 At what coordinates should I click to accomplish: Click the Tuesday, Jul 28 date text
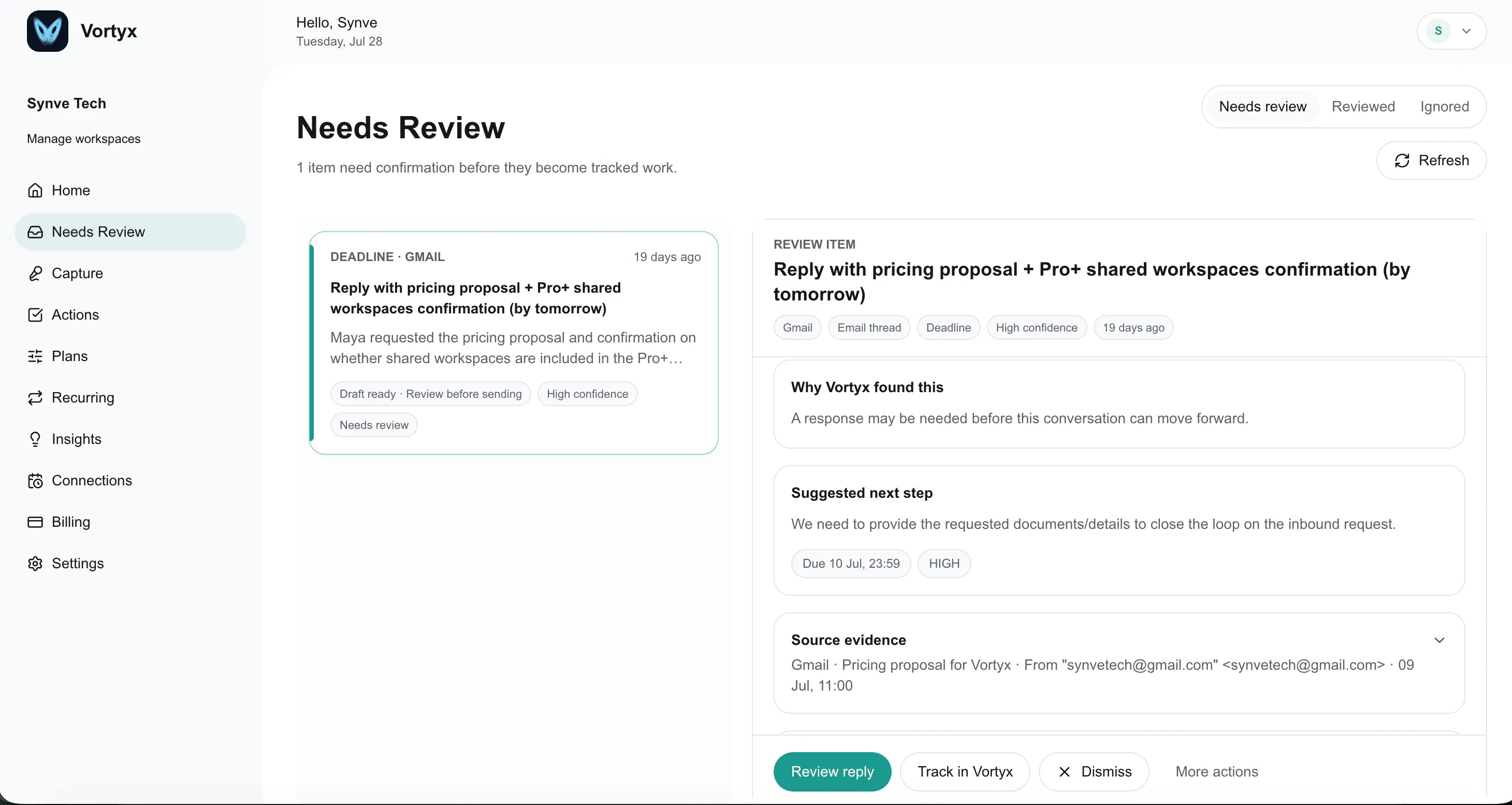click(x=339, y=41)
